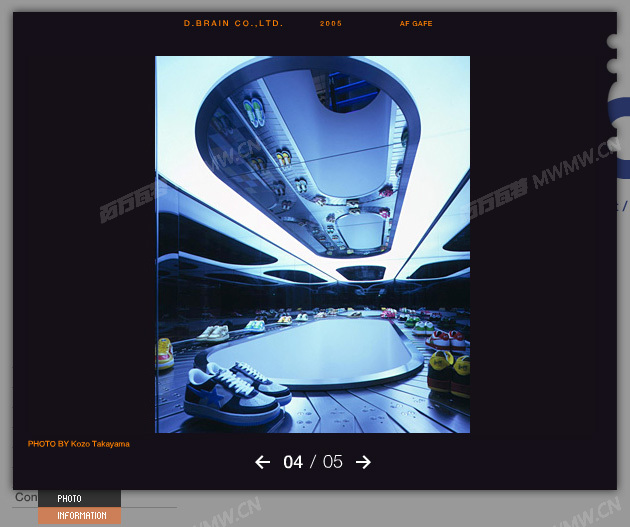Image resolution: width=630 pixels, height=527 pixels.
Task: Open the INFORMATION tab
Action: (x=80, y=515)
